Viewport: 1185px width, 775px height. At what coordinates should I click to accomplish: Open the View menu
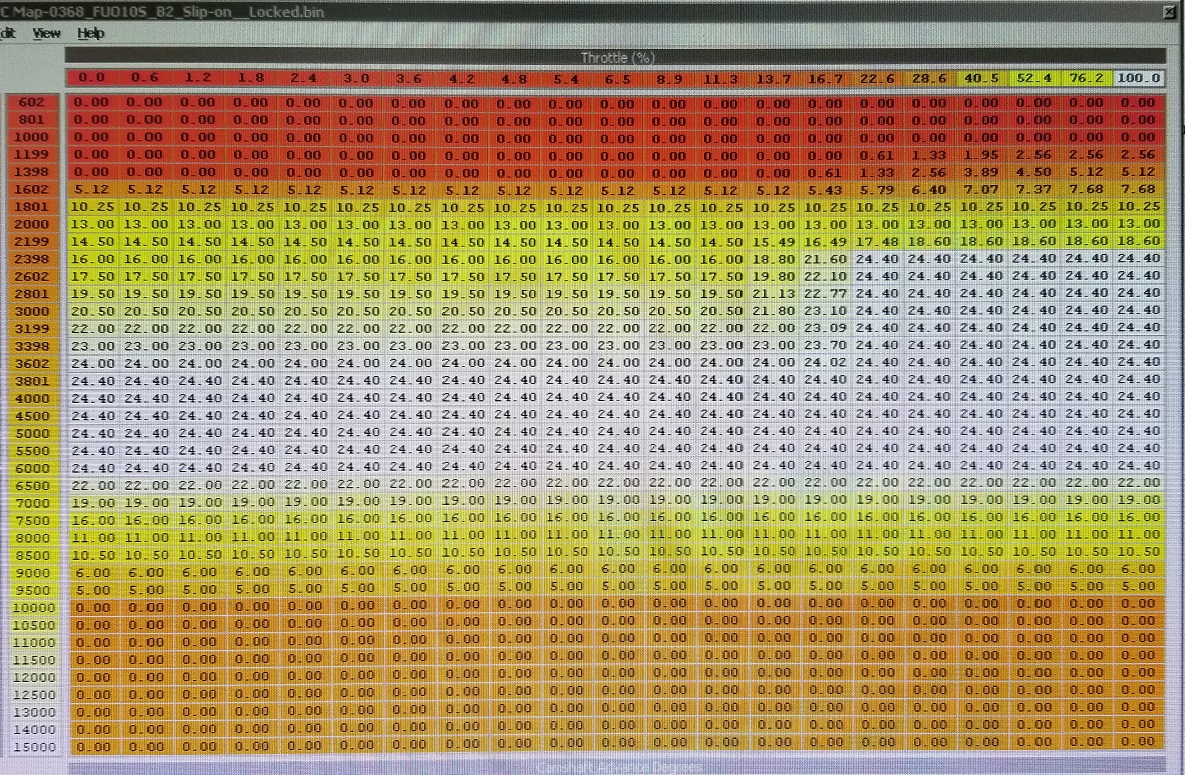pyautogui.click(x=46, y=32)
